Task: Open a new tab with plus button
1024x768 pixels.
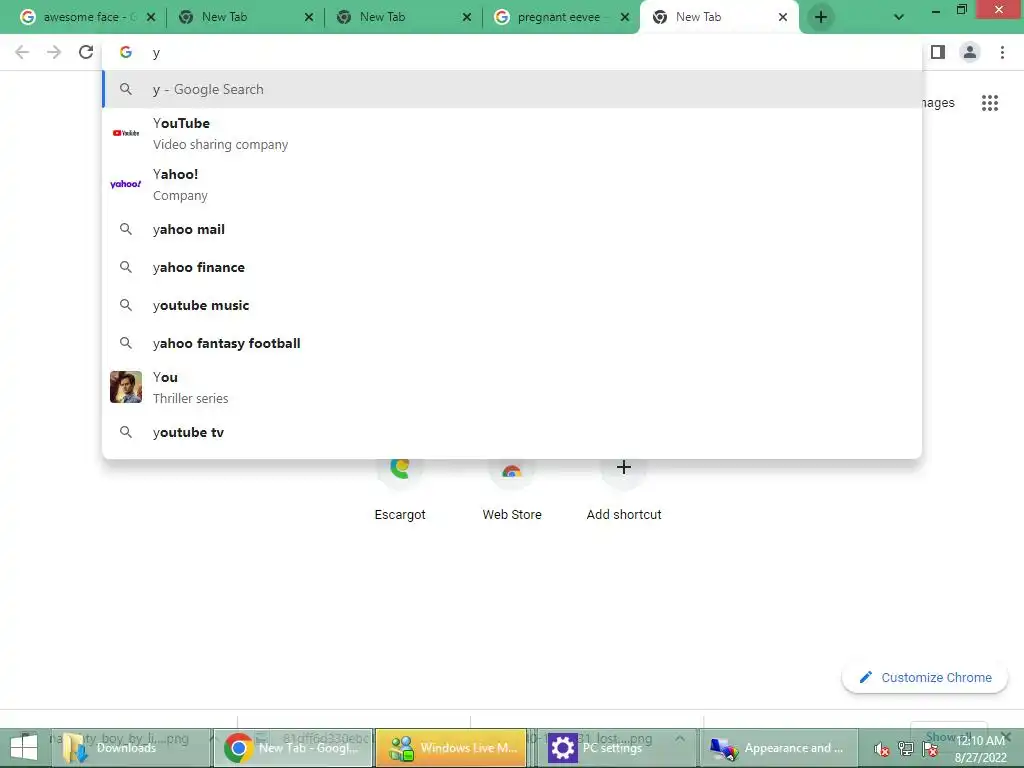Action: coord(821,17)
